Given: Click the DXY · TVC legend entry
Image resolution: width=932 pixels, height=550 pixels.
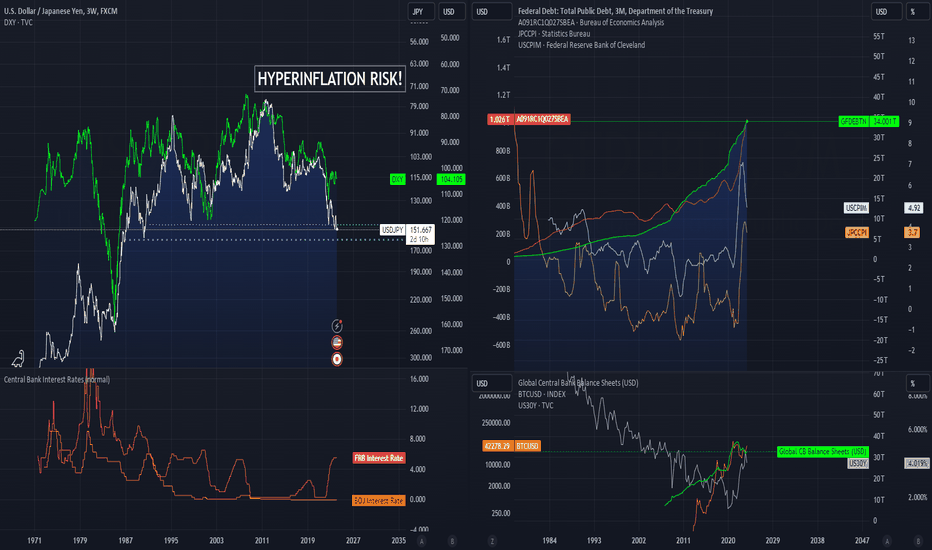Looking at the screenshot, I should pos(18,23).
